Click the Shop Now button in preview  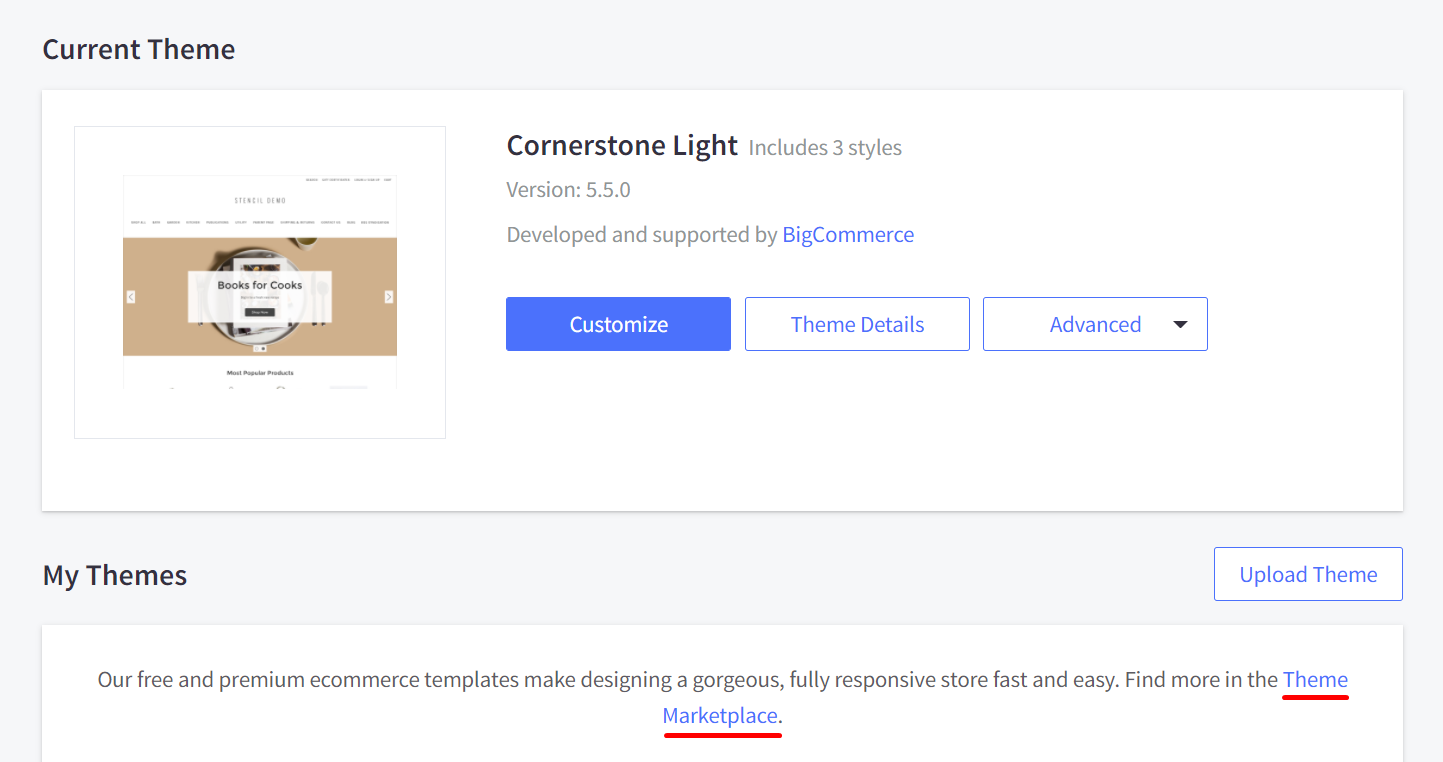[260, 312]
